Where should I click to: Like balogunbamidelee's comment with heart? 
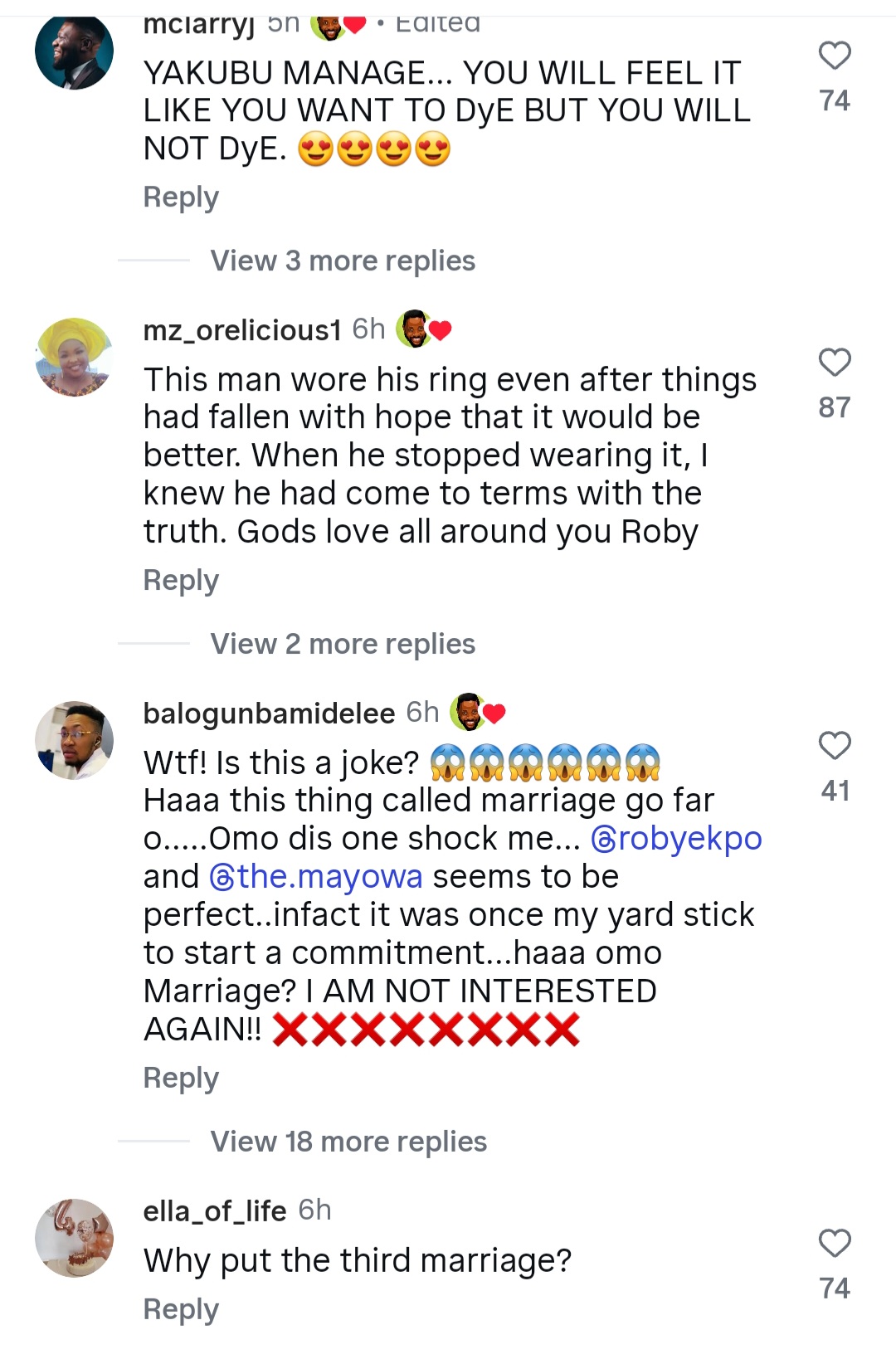[835, 745]
